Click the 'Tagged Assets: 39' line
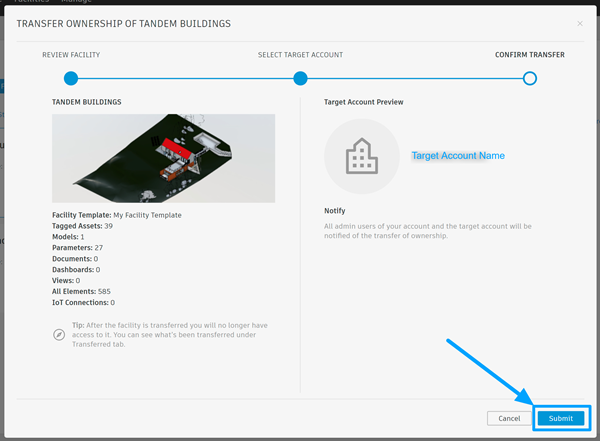 point(82,226)
